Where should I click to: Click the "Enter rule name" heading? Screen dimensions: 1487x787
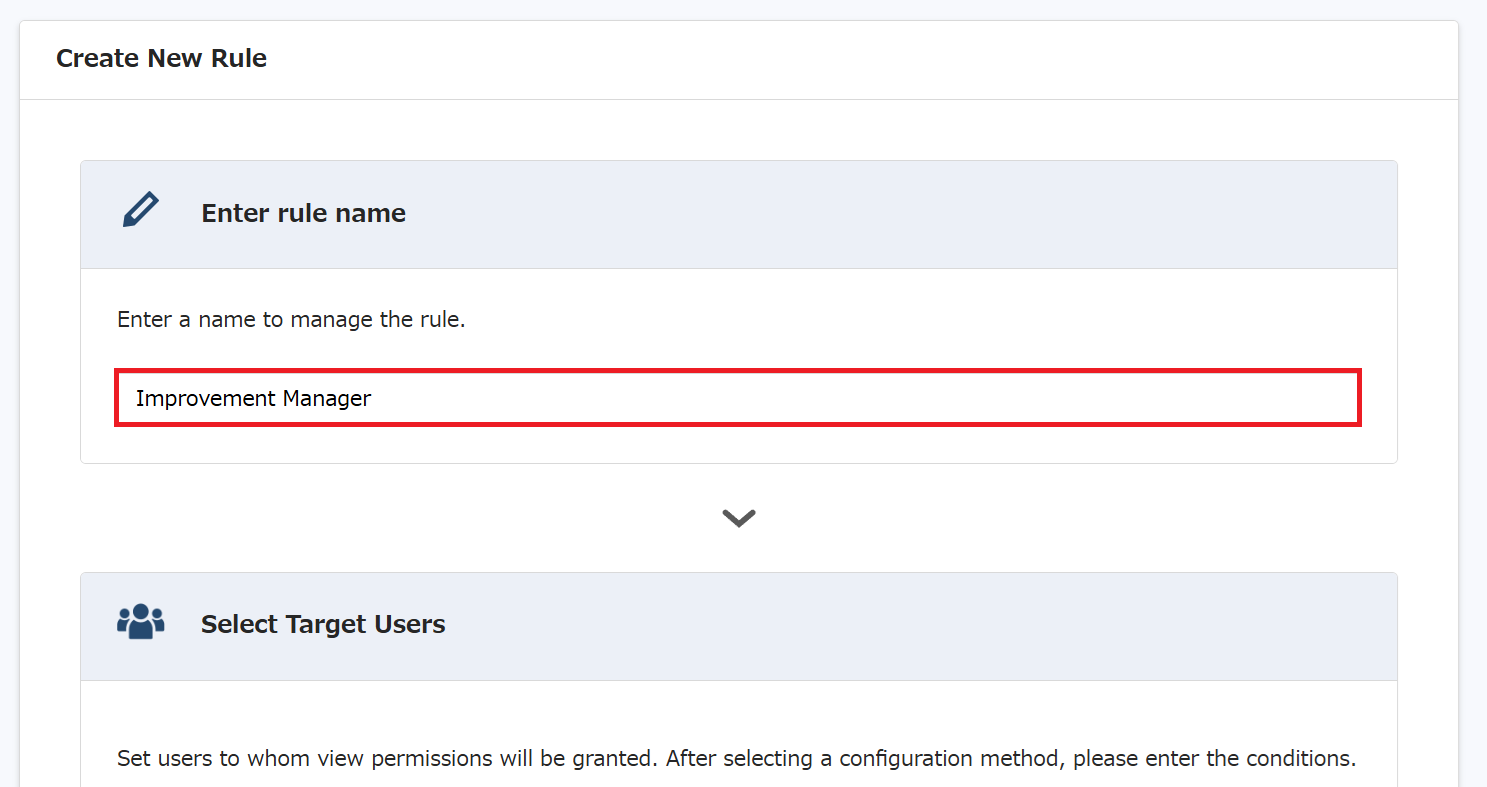303,213
